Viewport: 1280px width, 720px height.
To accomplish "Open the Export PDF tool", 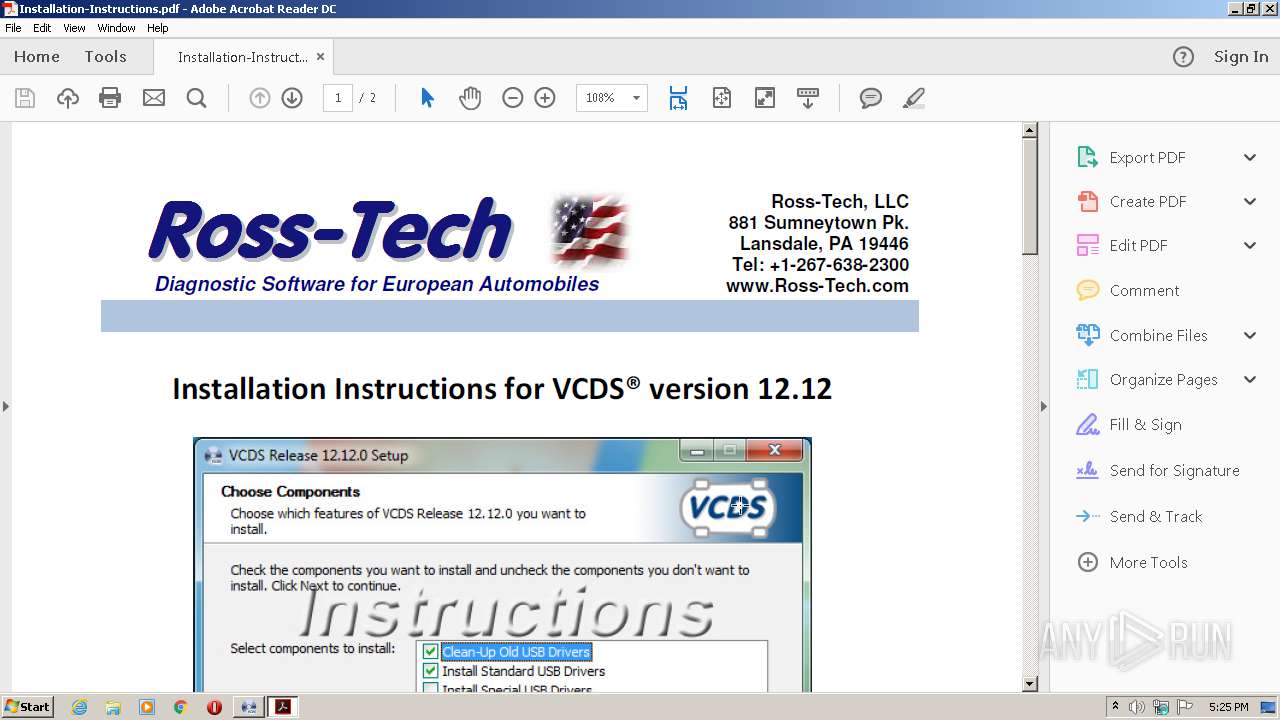I will point(1147,157).
